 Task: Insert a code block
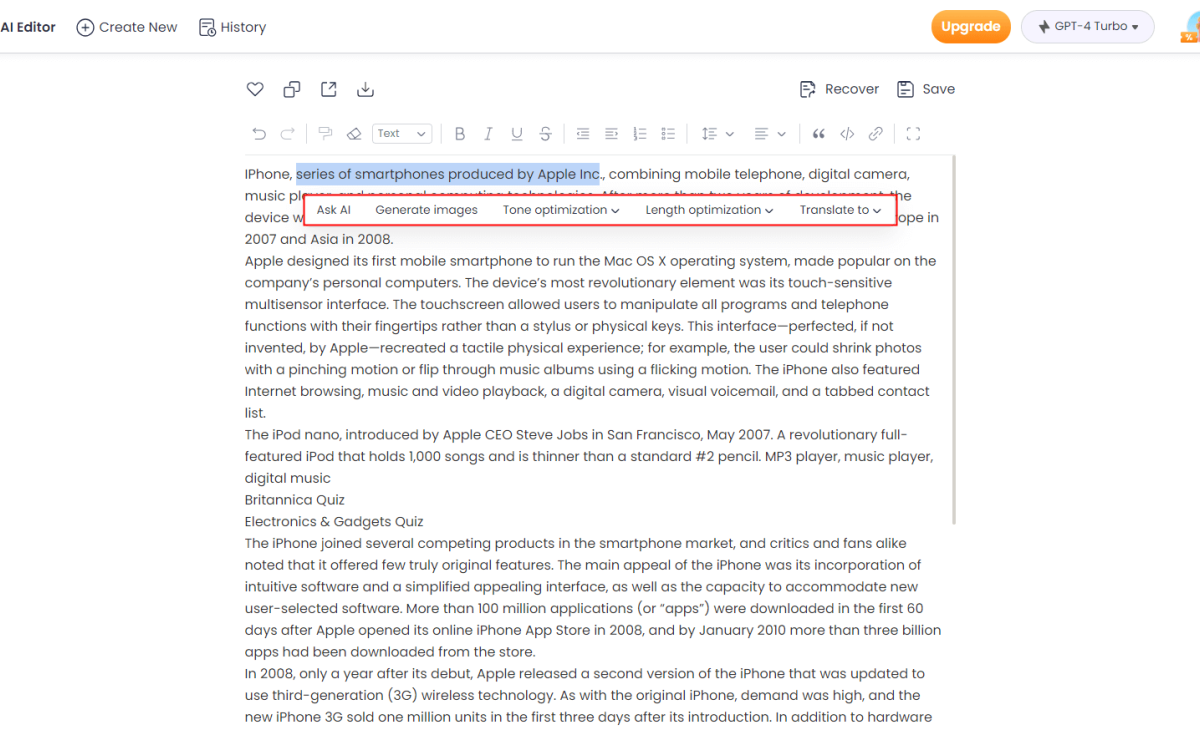[x=847, y=134]
